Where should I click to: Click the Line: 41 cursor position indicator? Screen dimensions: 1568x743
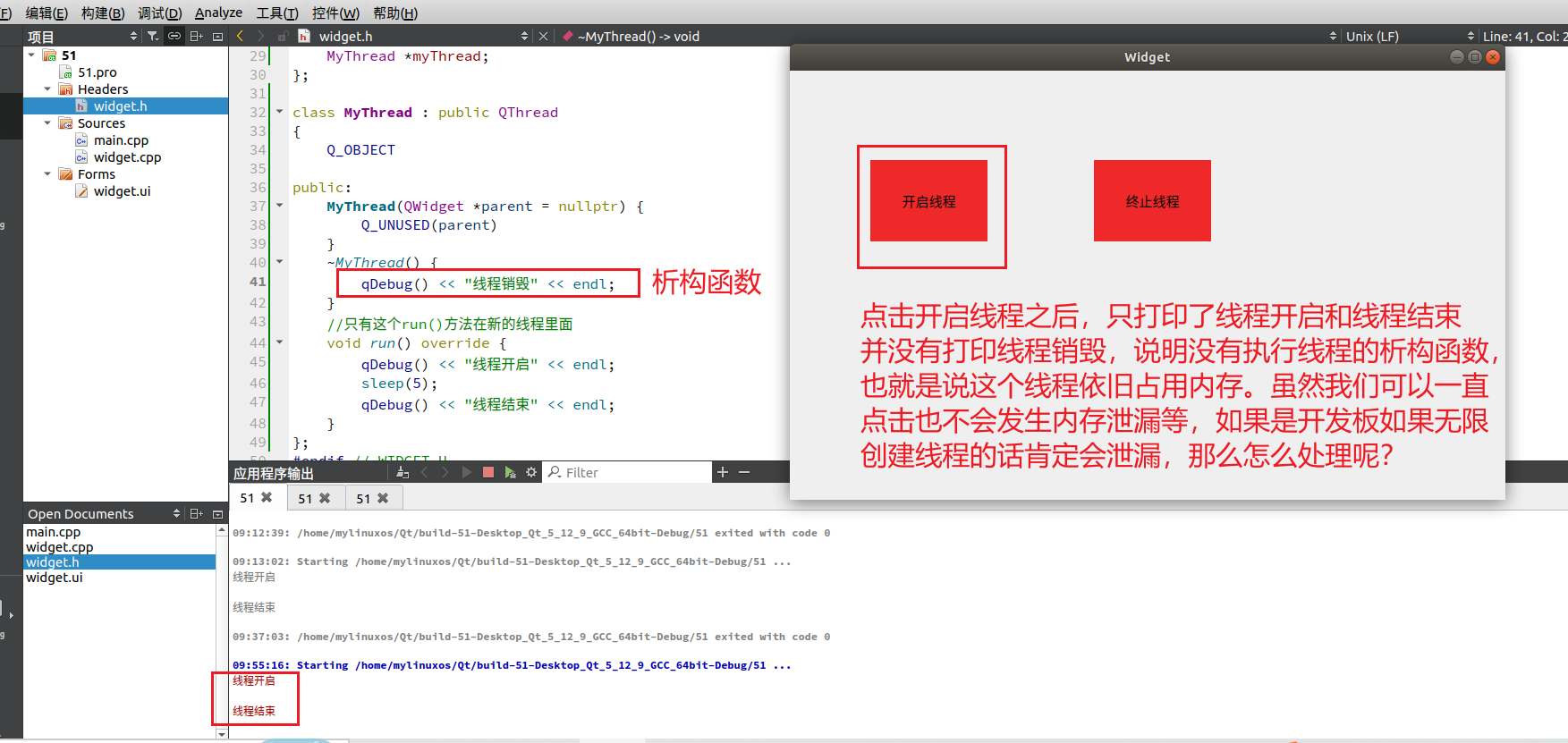click(1524, 36)
